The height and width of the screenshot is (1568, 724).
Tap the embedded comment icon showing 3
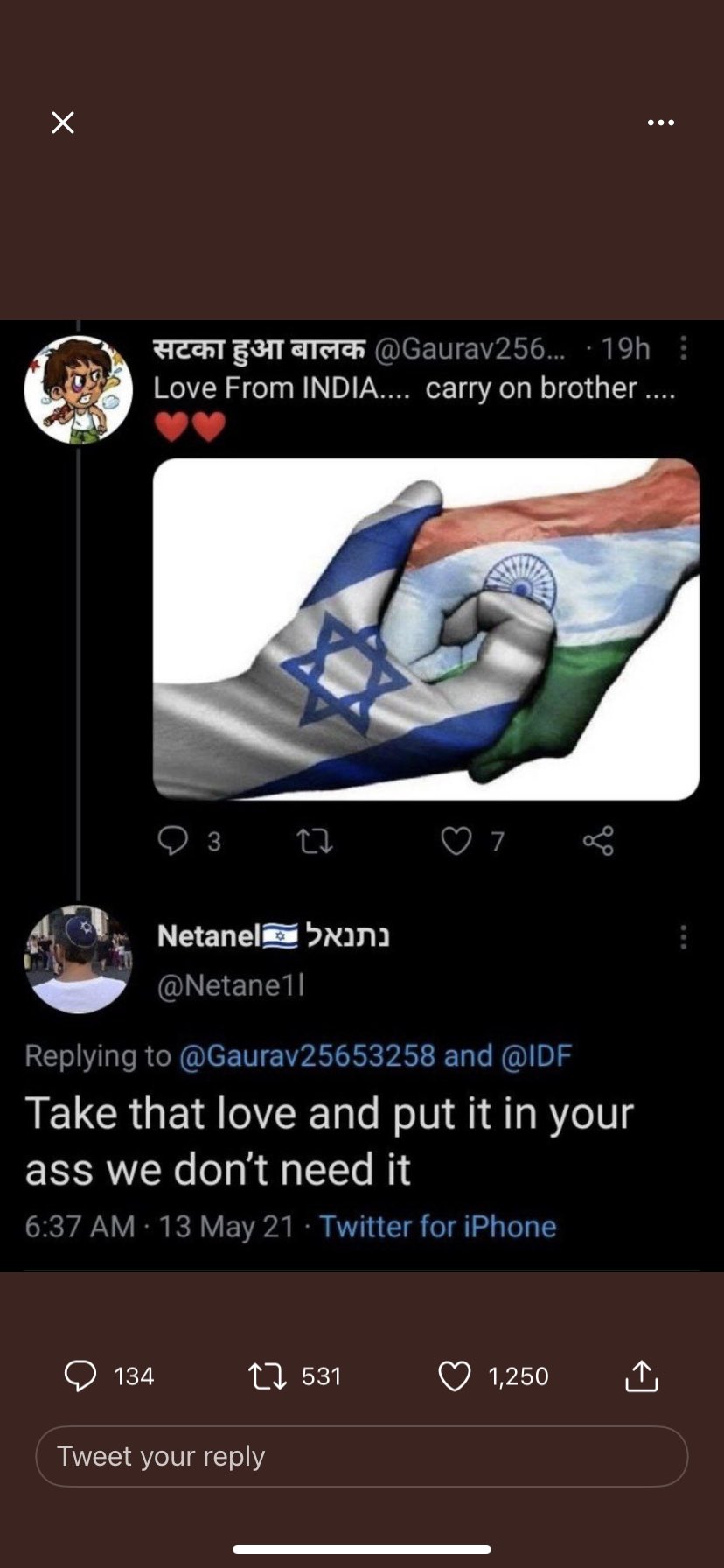(x=173, y=841)
